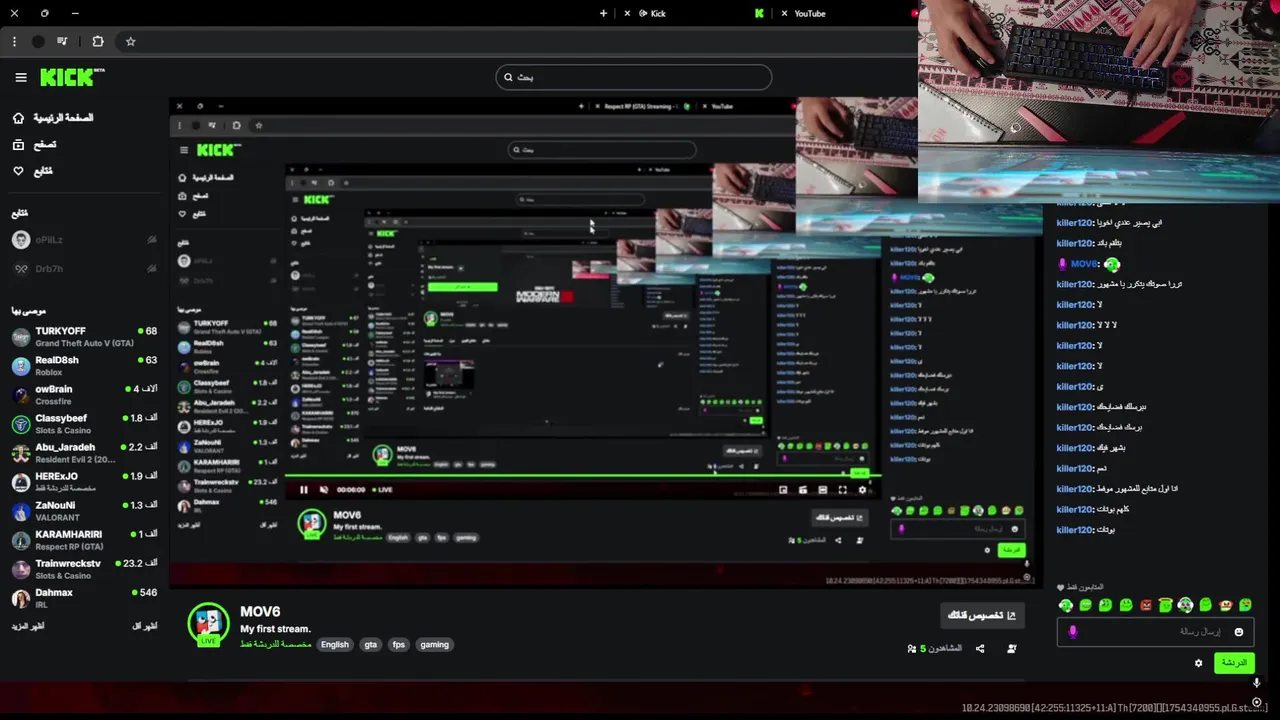
Task: Pause the stream in the video player
Action: [x=304, y=490]
